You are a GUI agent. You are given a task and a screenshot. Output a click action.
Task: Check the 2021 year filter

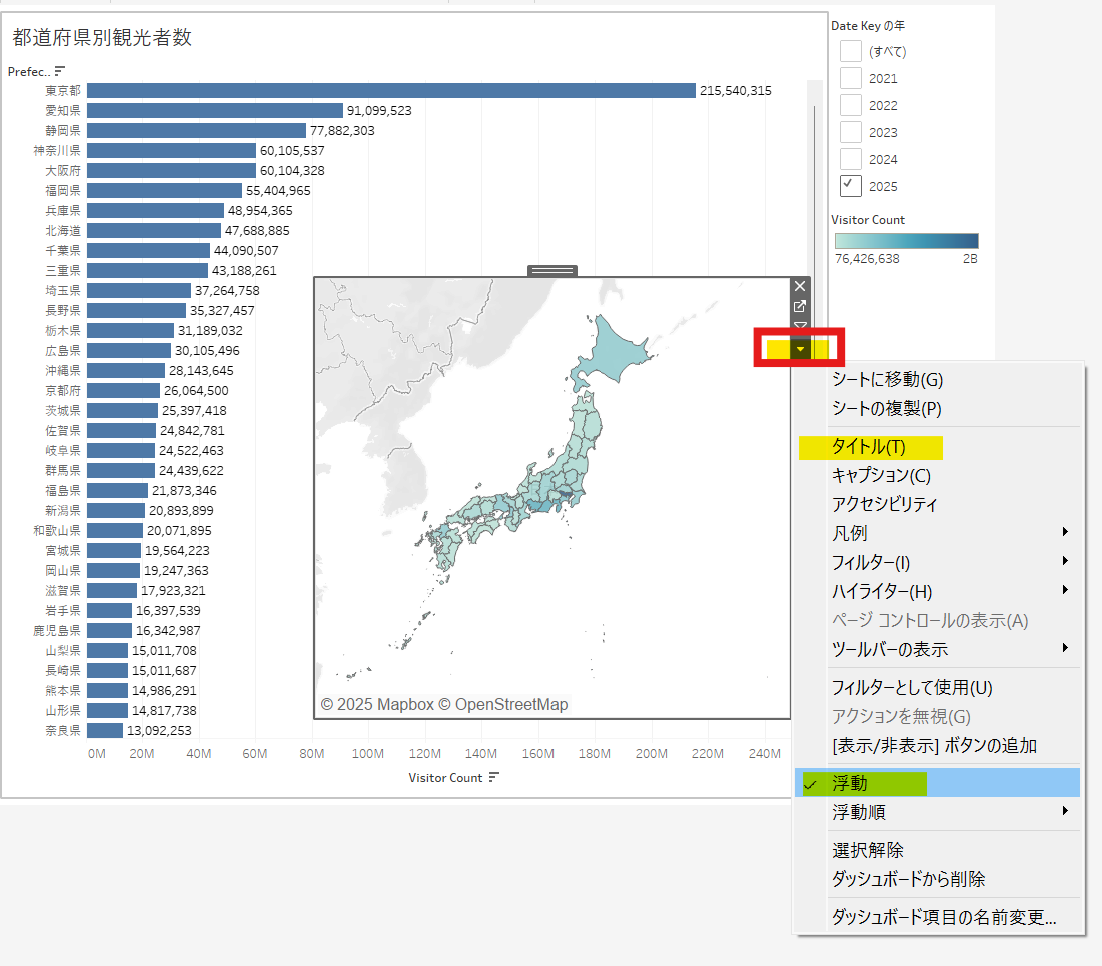tap(850, 78)
